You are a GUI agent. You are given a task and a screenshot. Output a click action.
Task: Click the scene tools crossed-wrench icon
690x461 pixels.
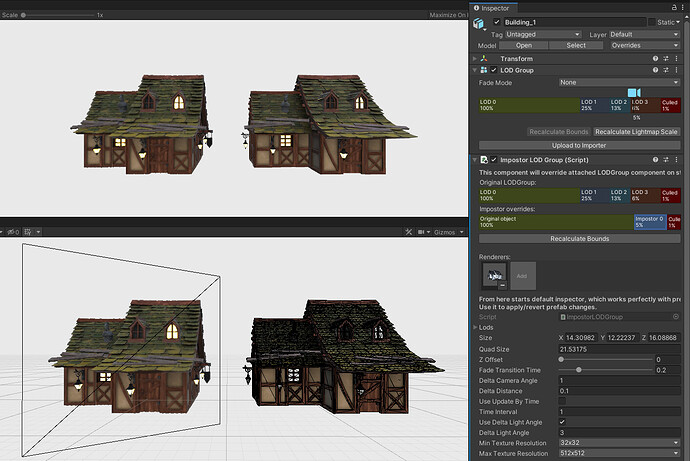tap(409, 232)
